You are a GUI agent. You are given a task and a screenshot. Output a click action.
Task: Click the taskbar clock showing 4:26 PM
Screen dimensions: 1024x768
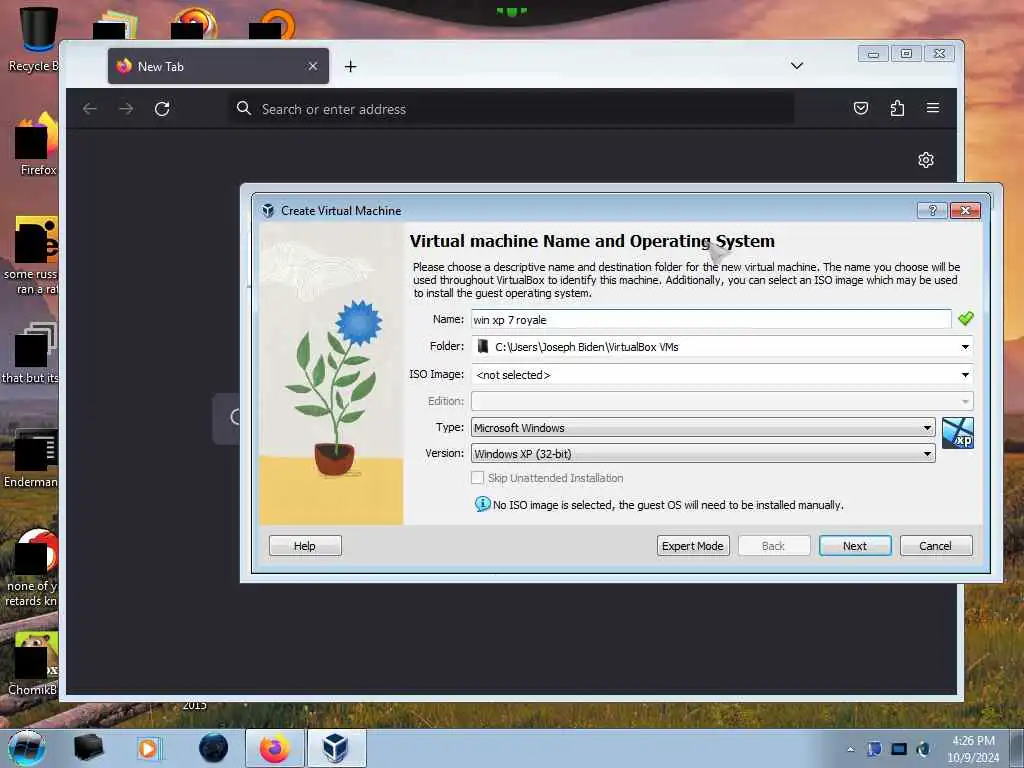[x=973, y=749]
